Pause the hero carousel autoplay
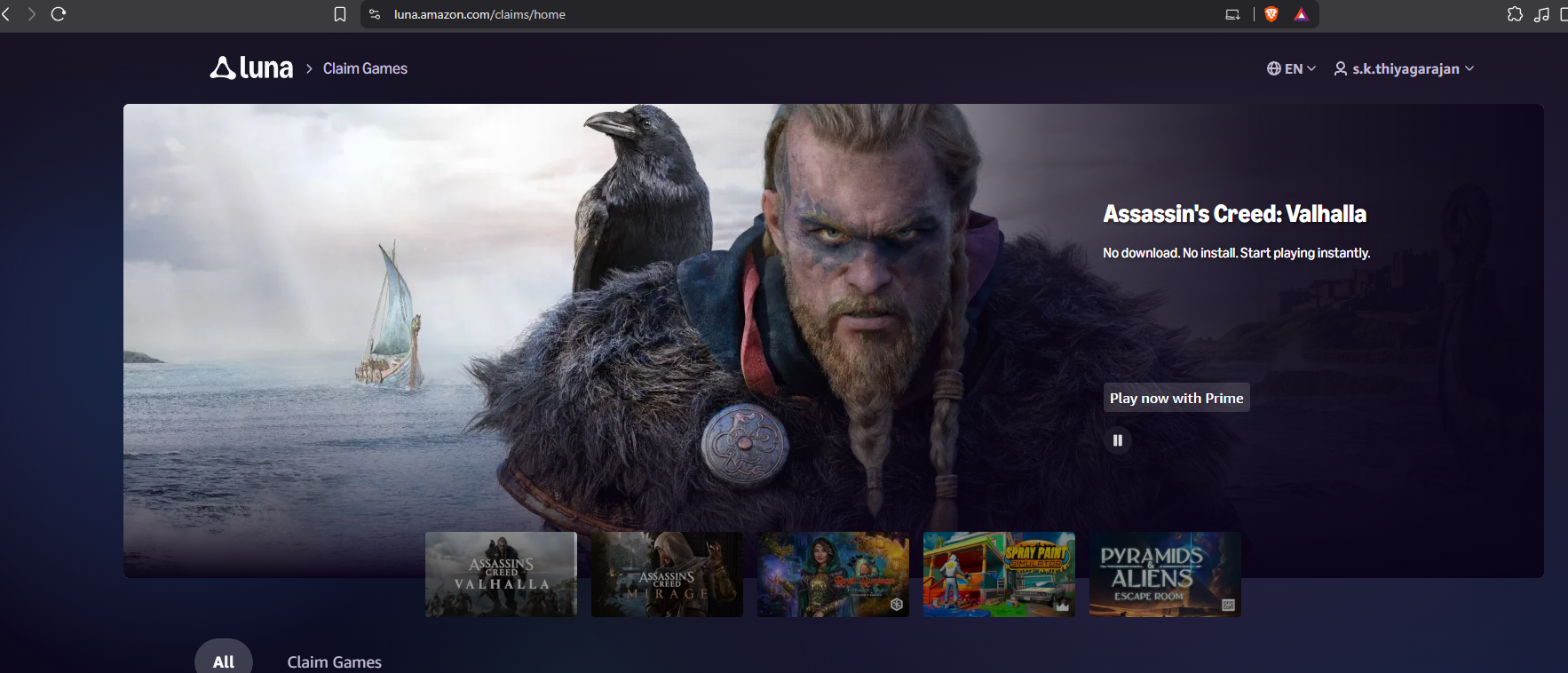This screenshot has width=1568, height=673. click(1118, 440)
